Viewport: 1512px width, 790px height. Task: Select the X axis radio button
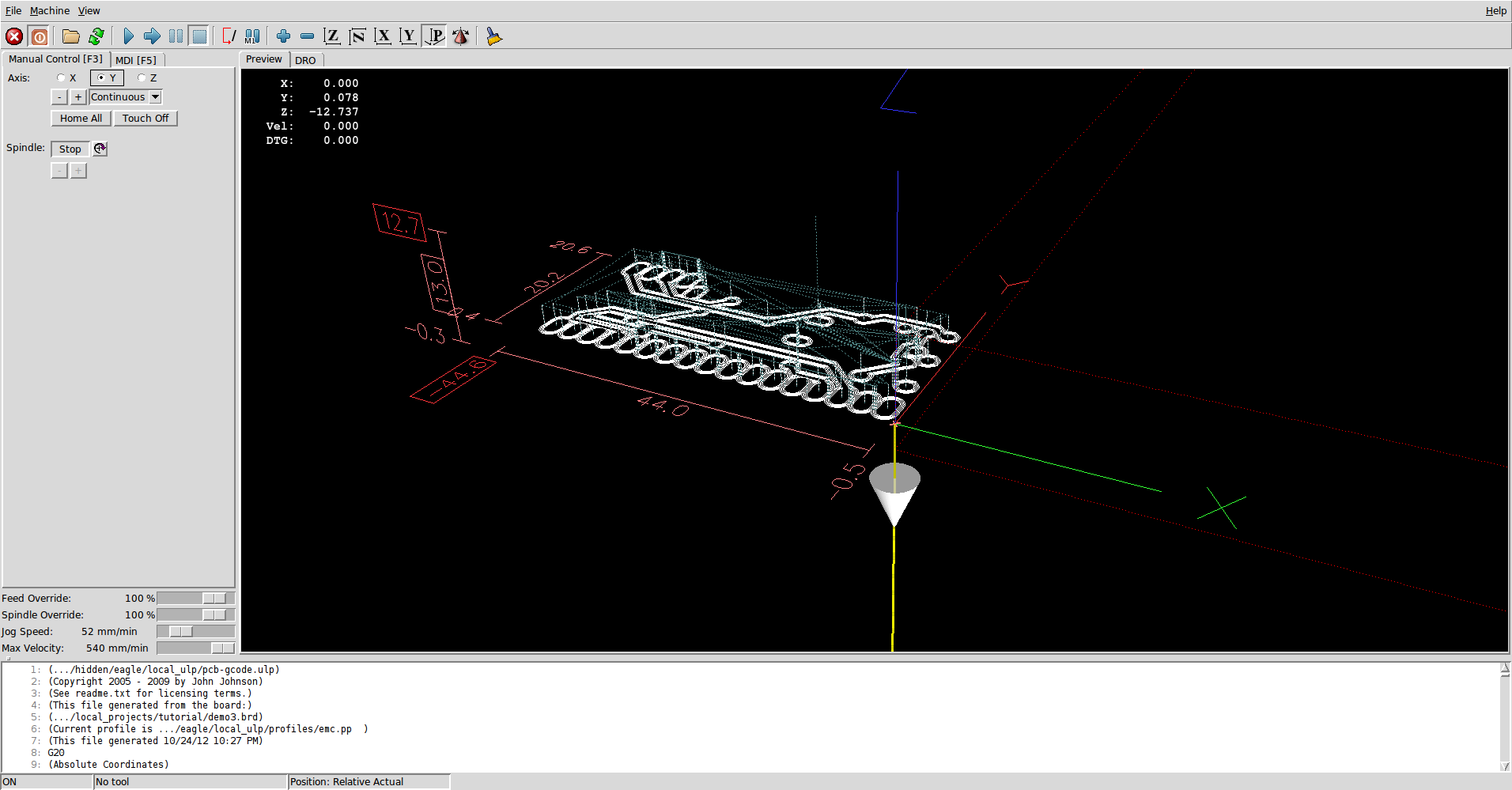[62, 78]
